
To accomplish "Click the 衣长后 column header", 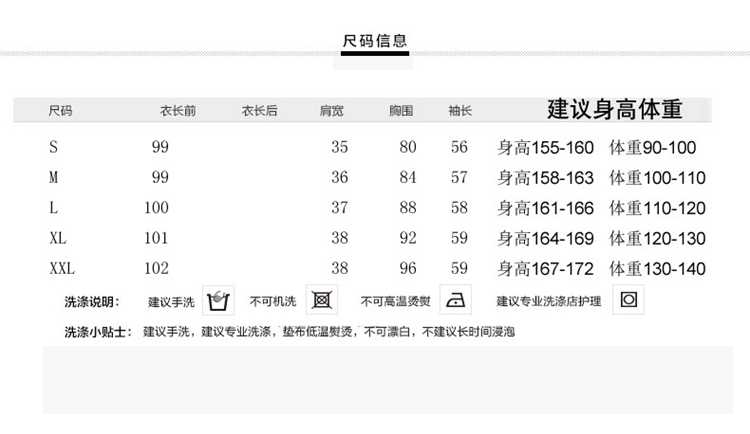I will coord(260,111).
